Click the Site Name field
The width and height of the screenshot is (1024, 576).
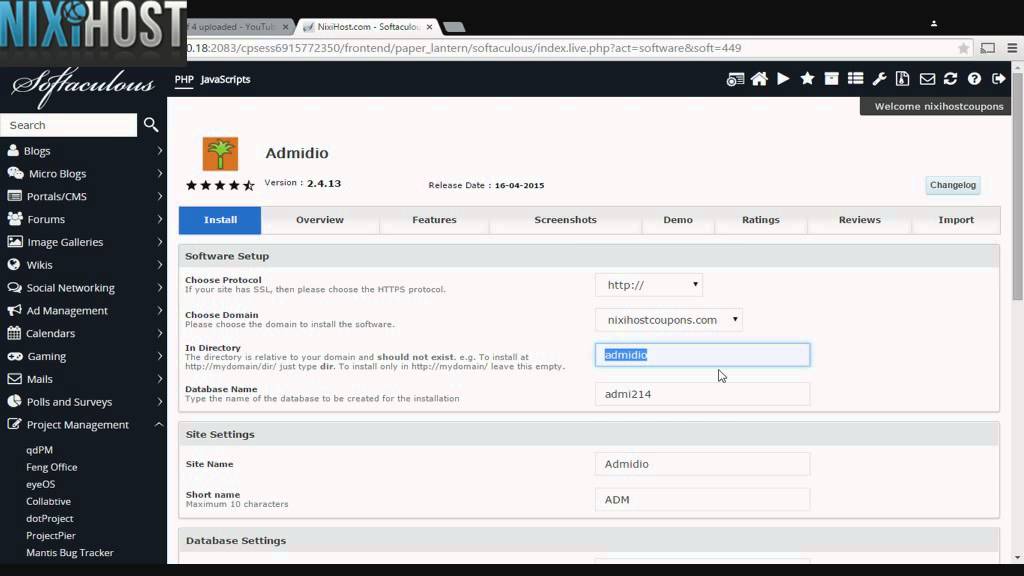(702, 464)
